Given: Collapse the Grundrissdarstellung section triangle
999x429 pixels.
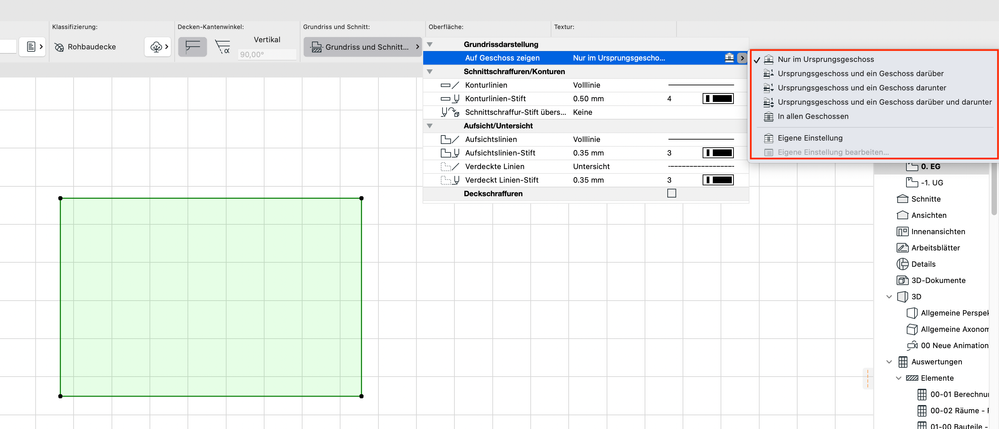Looking at the screenshot, I should coord(430,45).
